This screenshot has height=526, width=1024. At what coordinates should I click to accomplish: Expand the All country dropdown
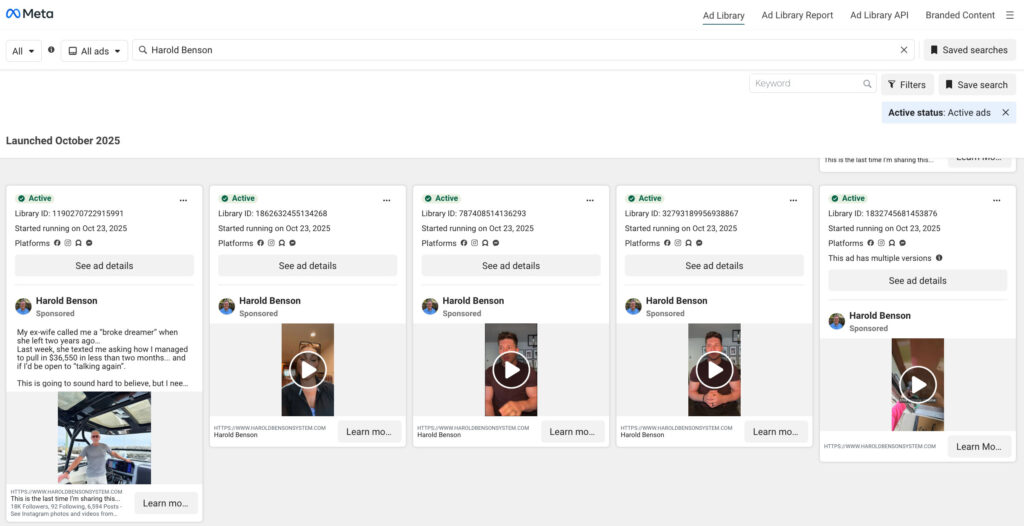(24, 51)
